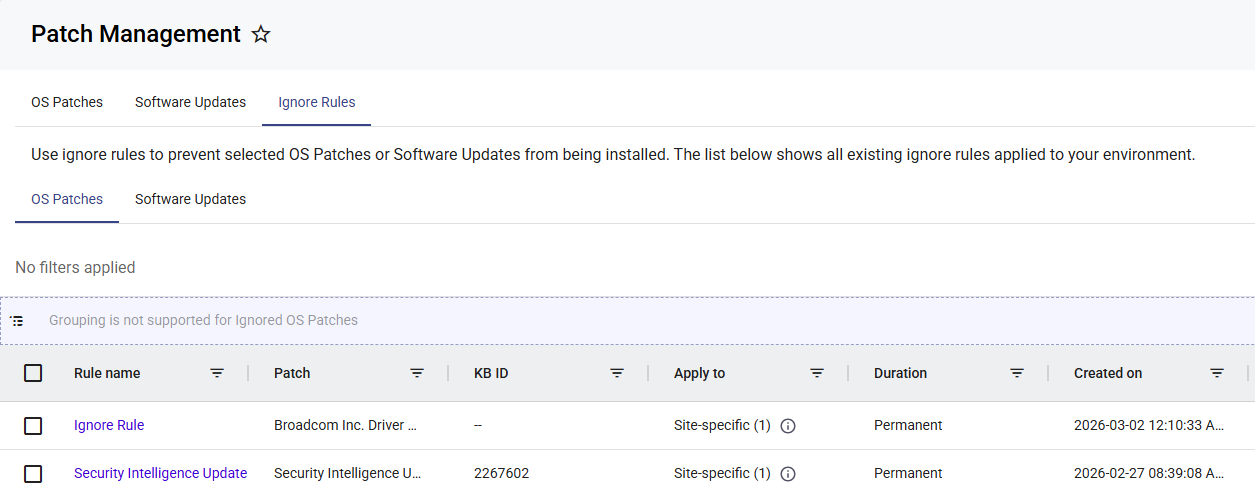Click the grouping list icon
The height and width of the screenshot is (497, 1255).
17,321
